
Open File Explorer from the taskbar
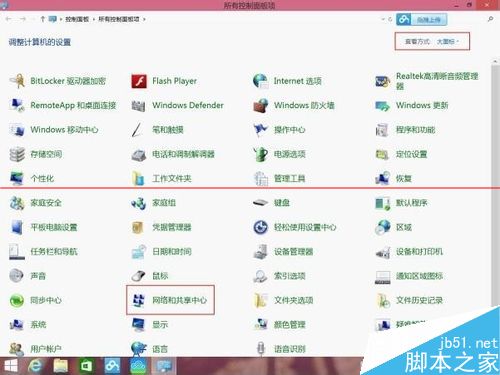[60, 366]
